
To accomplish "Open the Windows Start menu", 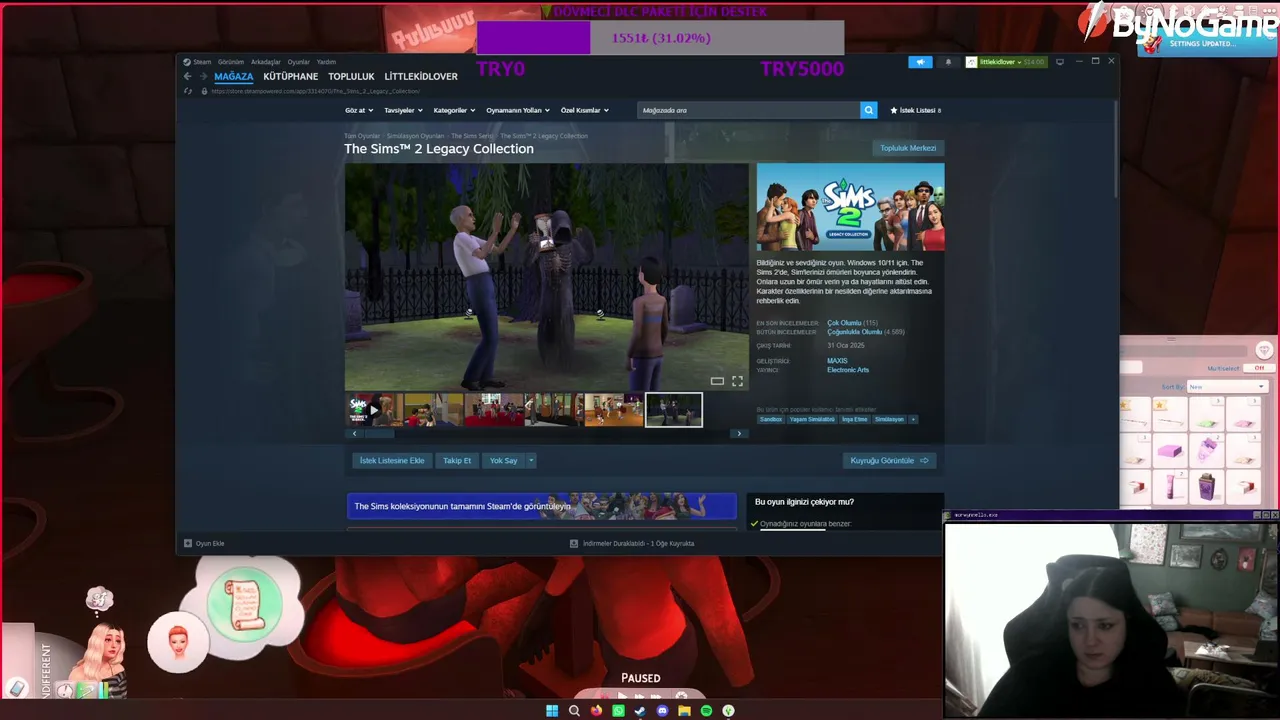I will click(x=552, y=711).
